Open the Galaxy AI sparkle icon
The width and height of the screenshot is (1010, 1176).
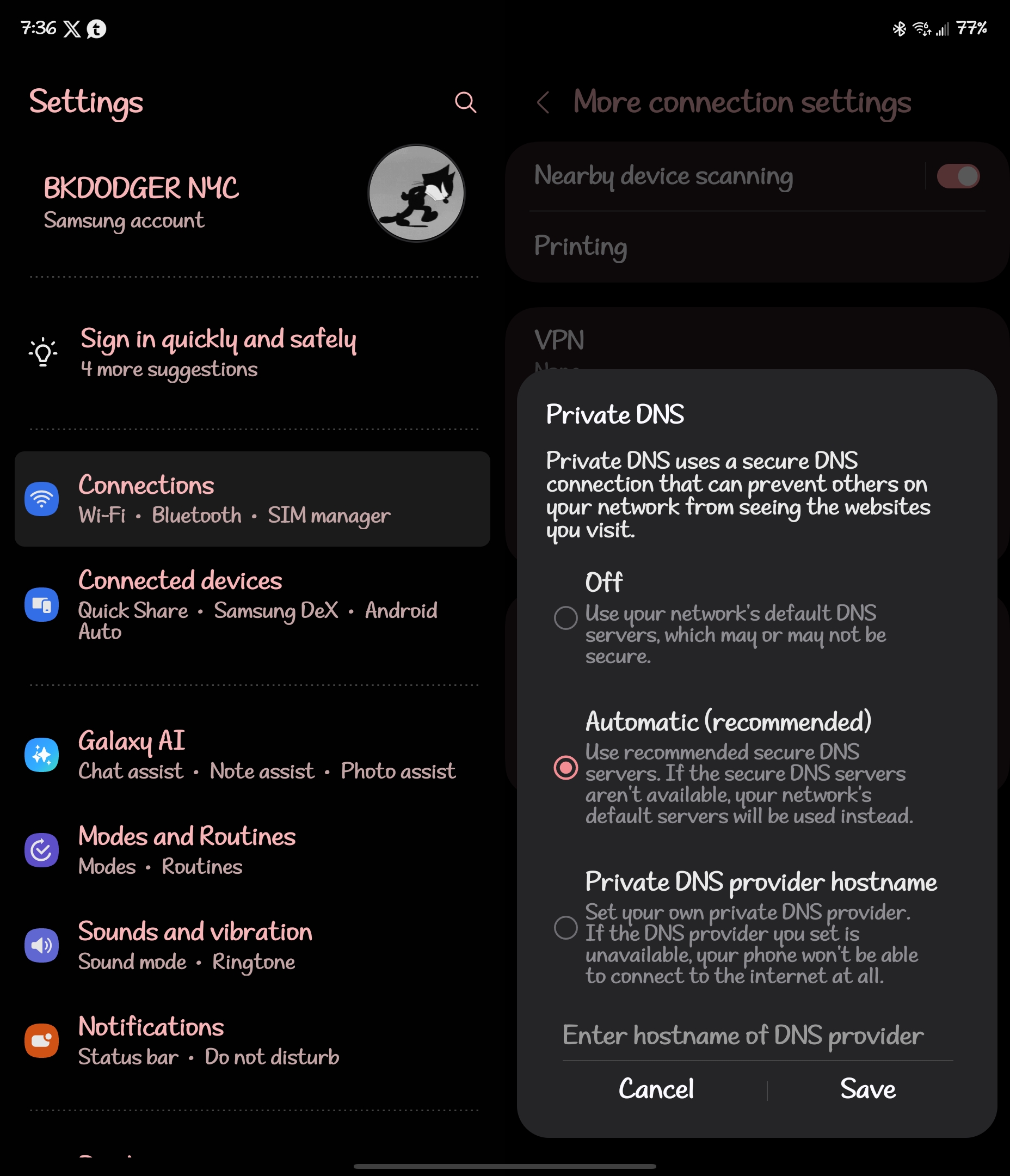point(41,755)
